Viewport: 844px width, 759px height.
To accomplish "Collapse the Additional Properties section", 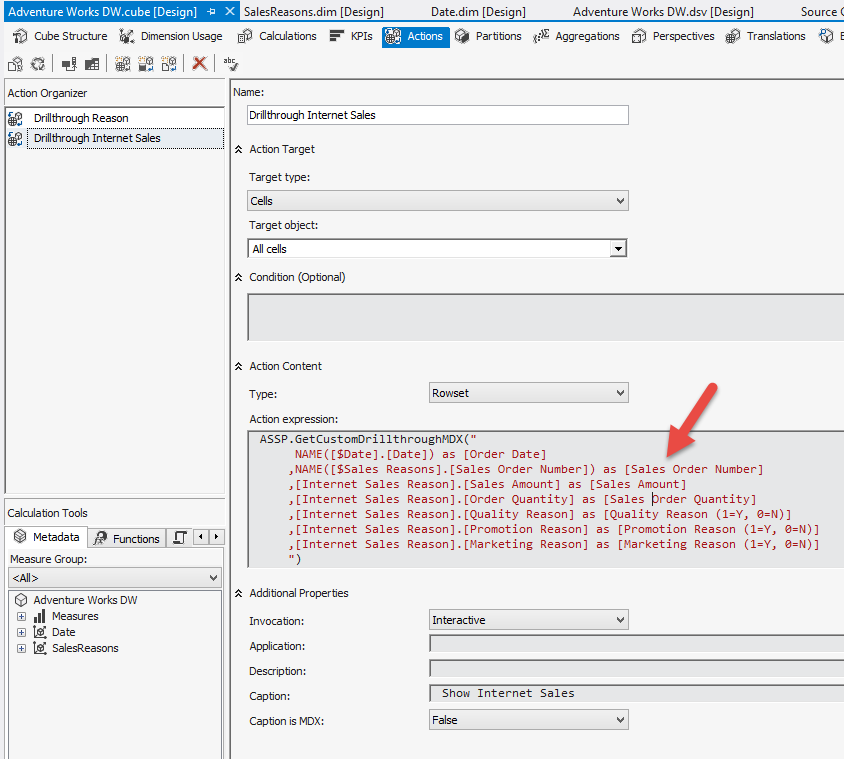I will 238,593.
